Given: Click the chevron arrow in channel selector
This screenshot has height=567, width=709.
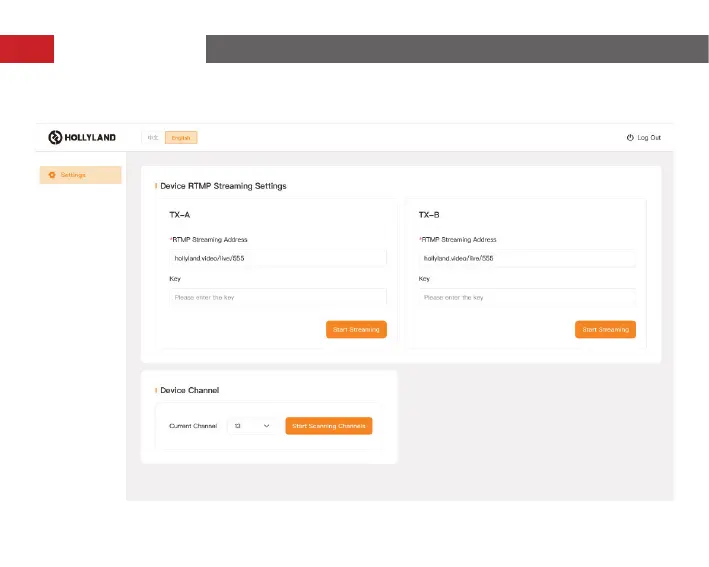Looking at the screenshot, I should click(x=266, y=426).
